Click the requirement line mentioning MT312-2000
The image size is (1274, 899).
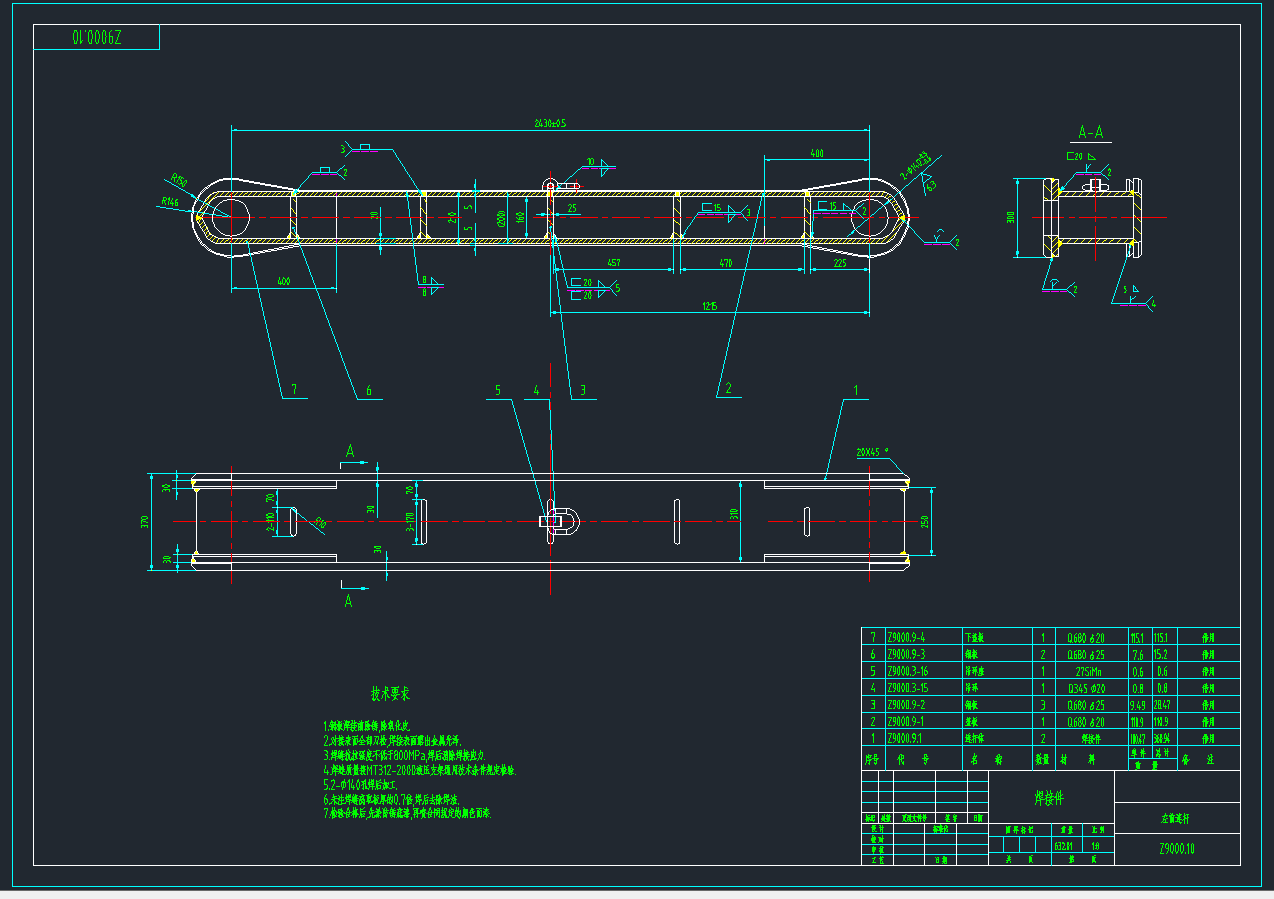click(418, 771)
